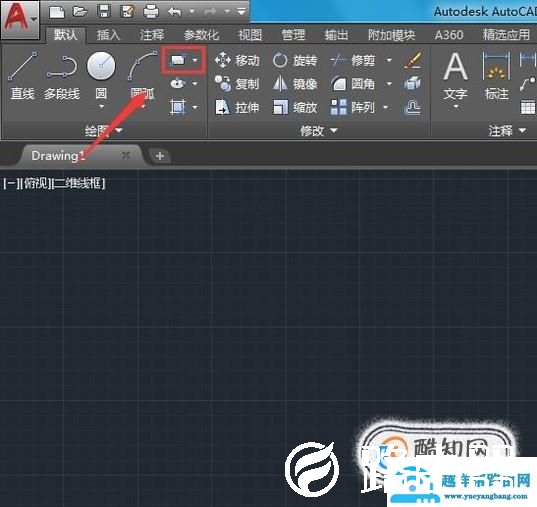This screenshot has width=537, height=507.
Task: Open the 管理 ribbon tab
Action: point(293,35)
